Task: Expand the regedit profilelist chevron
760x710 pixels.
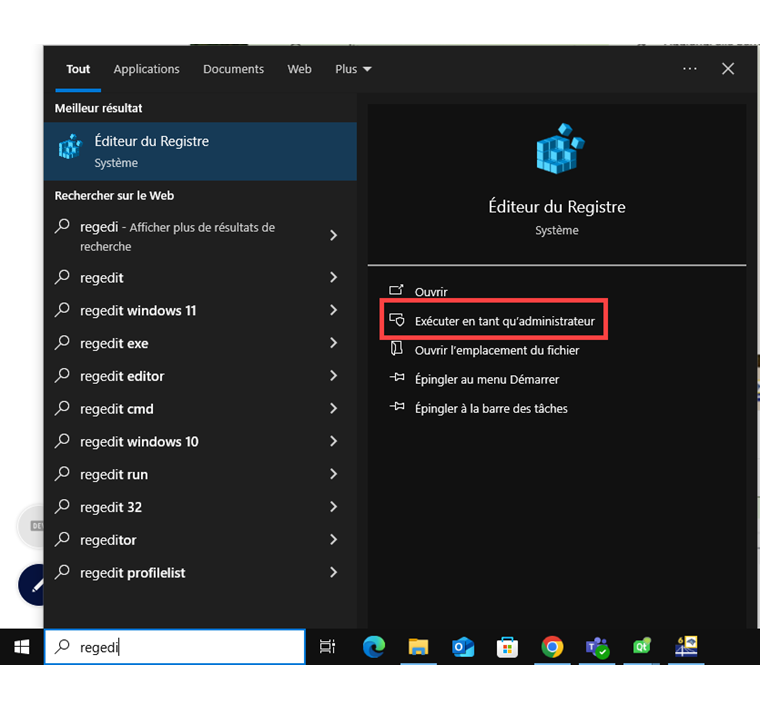Action: coord(333,572)
